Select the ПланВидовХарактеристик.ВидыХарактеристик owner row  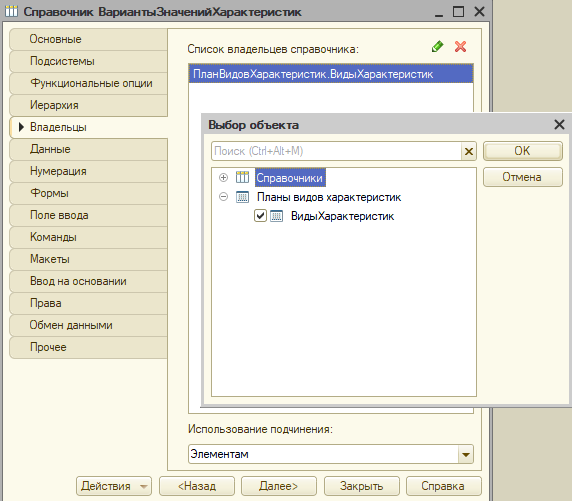(331, 74)
